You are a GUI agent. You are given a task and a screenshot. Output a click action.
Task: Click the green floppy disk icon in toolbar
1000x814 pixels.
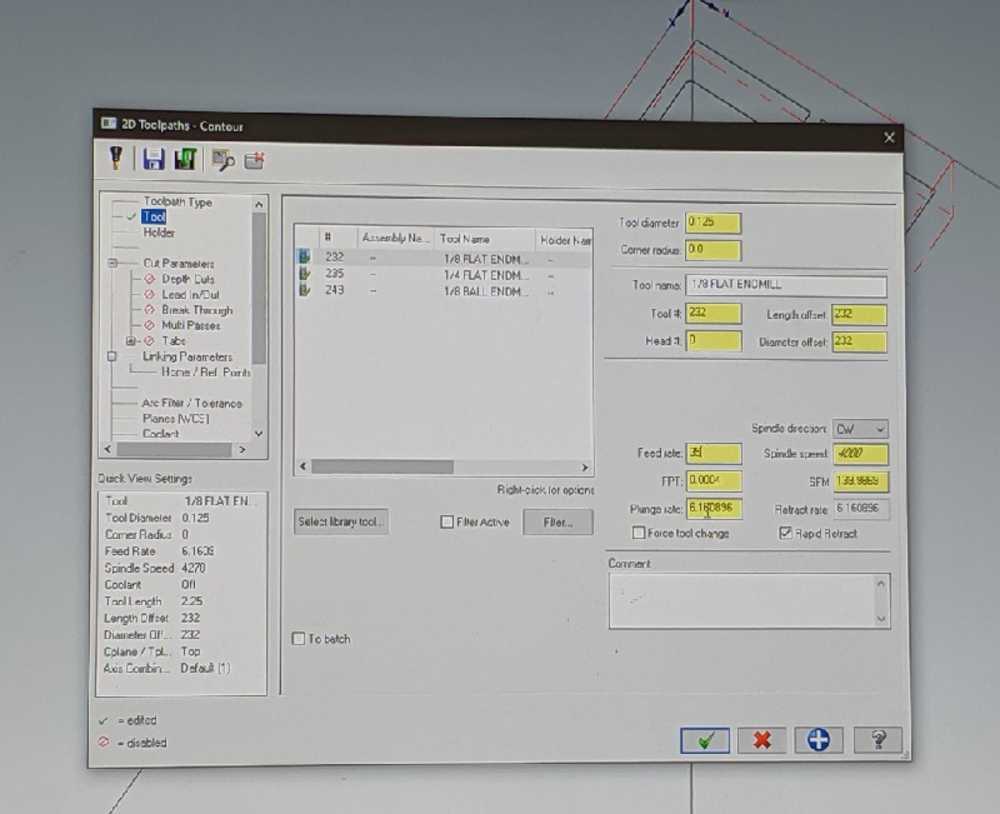[x=185, y=159]
